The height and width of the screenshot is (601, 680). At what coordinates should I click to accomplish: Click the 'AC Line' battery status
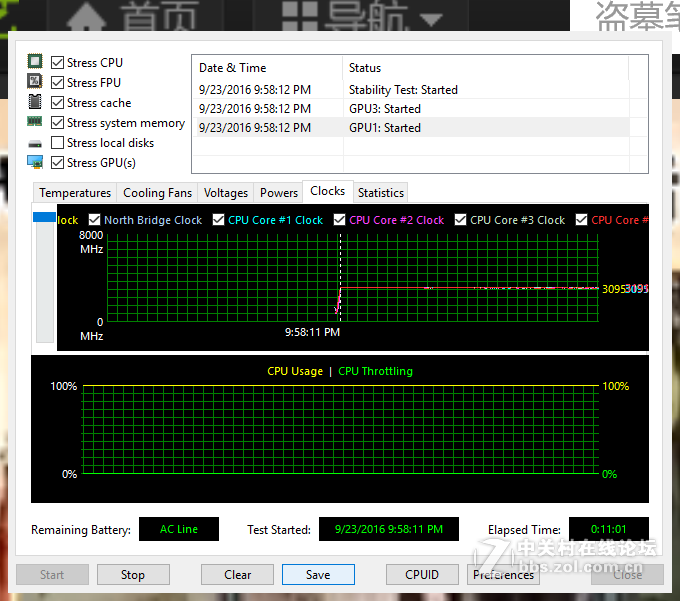coord(179,529)
